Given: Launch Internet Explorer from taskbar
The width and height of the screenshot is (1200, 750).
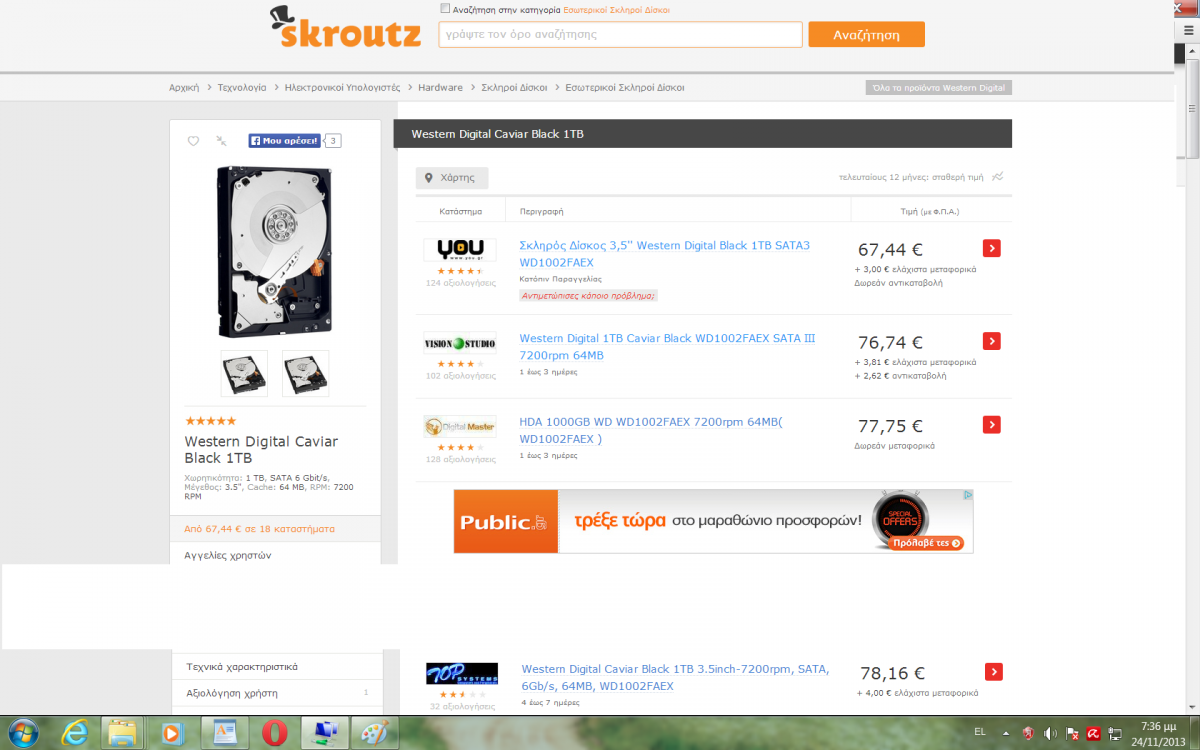Looking at the screenshot, I should (76, 733).
